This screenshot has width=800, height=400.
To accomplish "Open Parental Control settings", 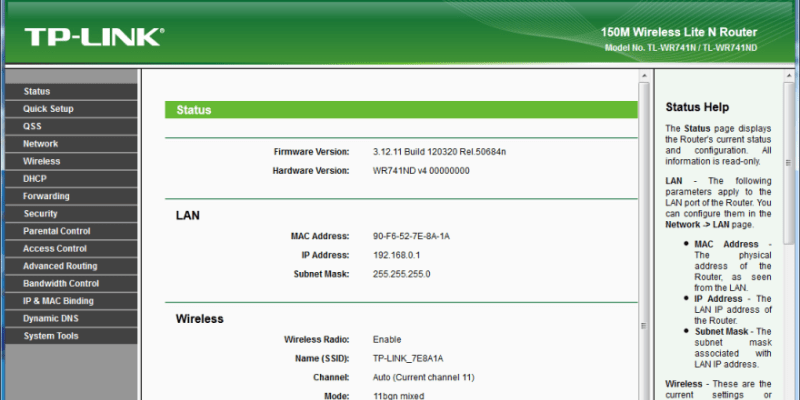I will [71, 231].
